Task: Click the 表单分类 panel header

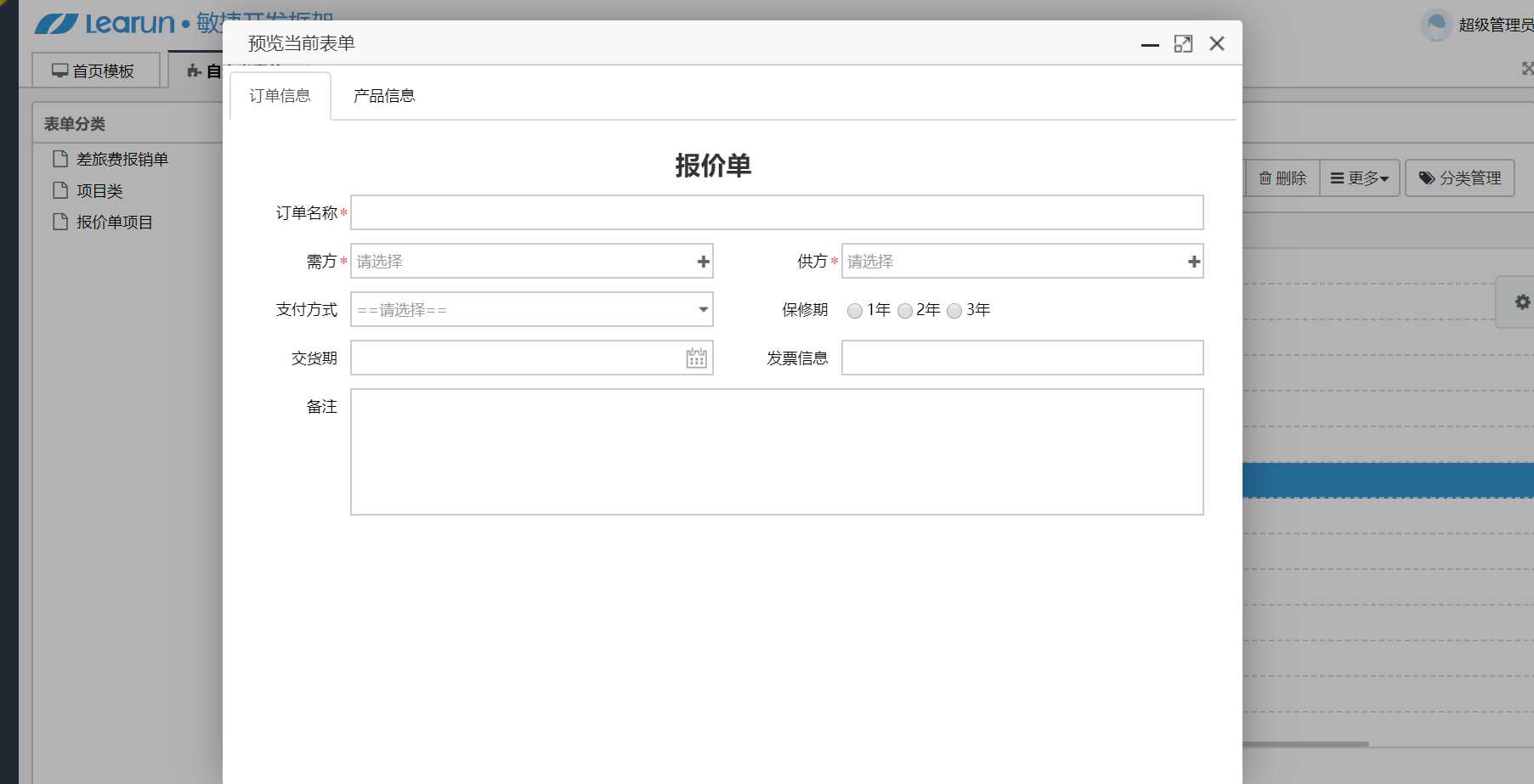Action: 75,124
